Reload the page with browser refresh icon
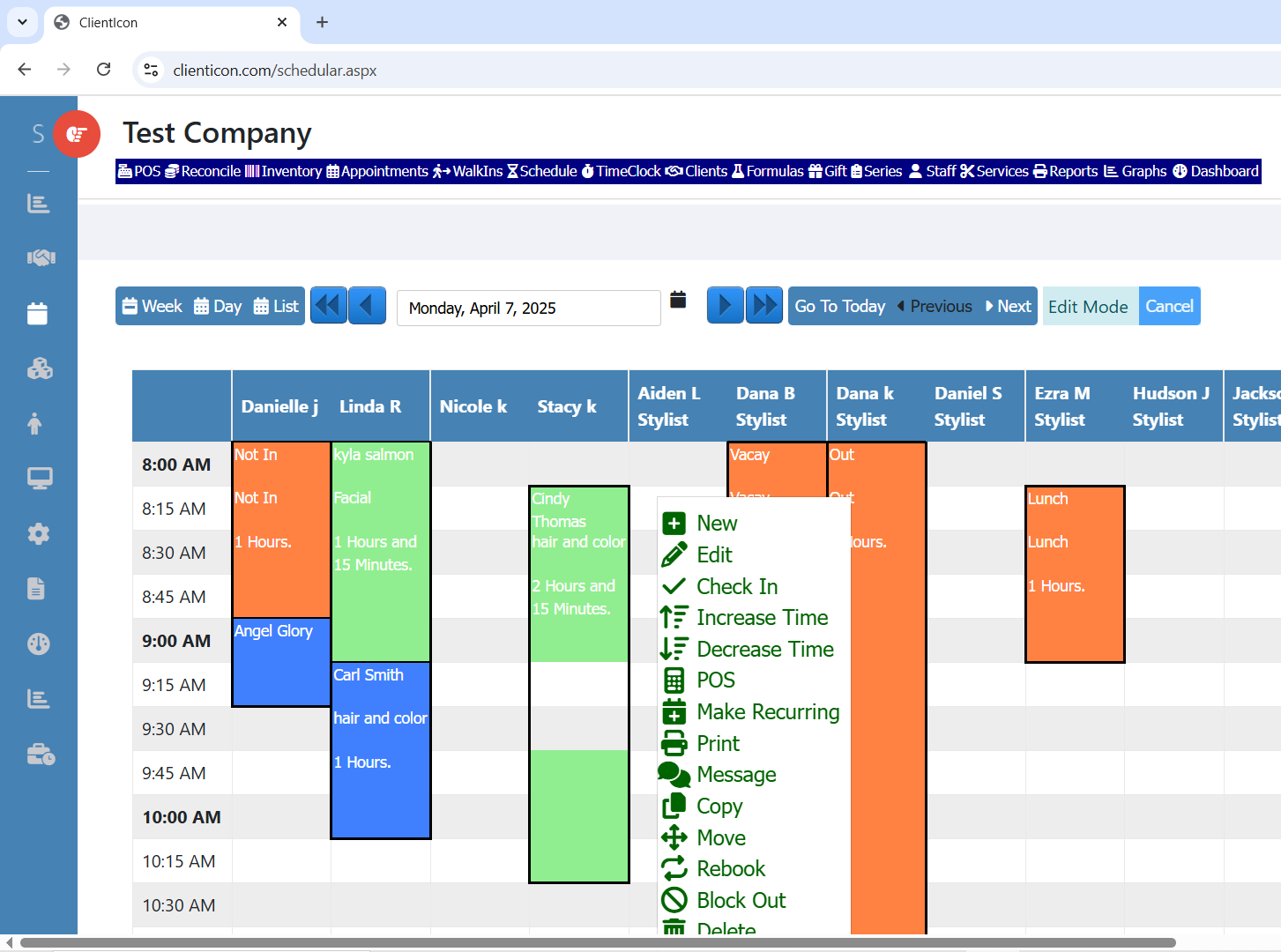 (x=104, y=70)
